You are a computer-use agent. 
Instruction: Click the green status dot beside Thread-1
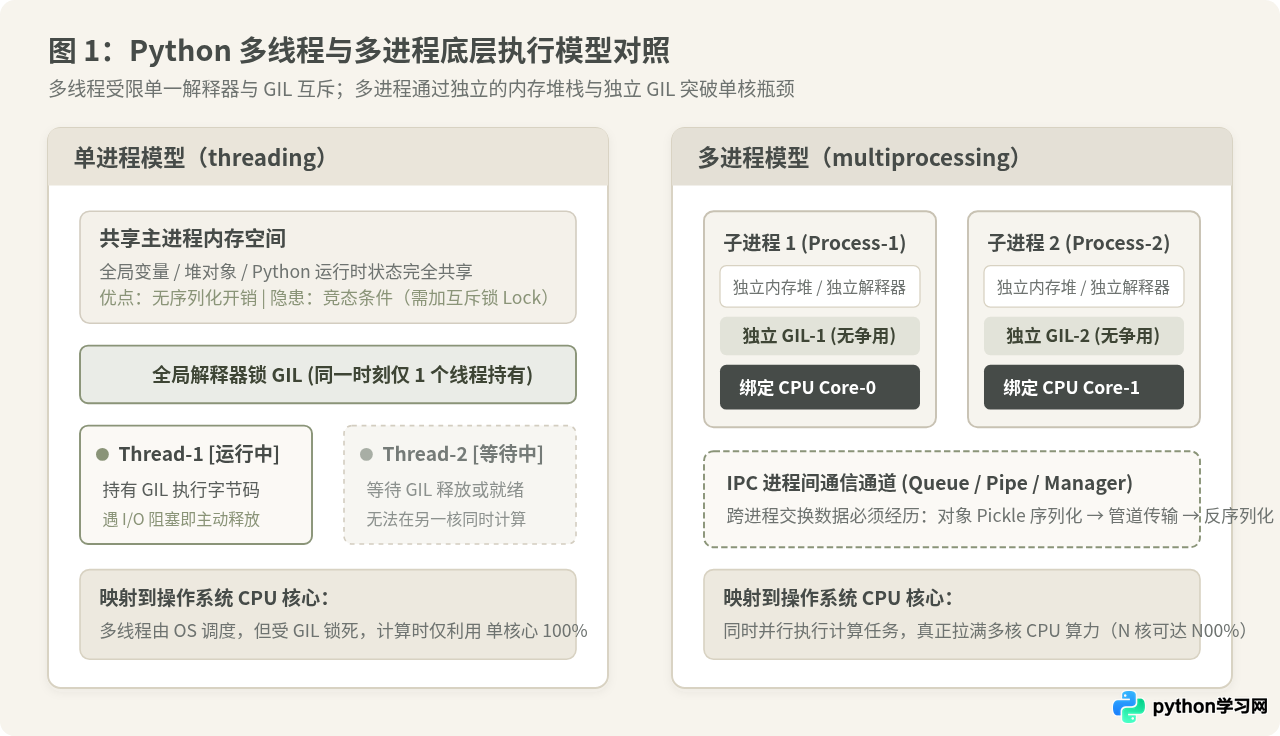102,454
